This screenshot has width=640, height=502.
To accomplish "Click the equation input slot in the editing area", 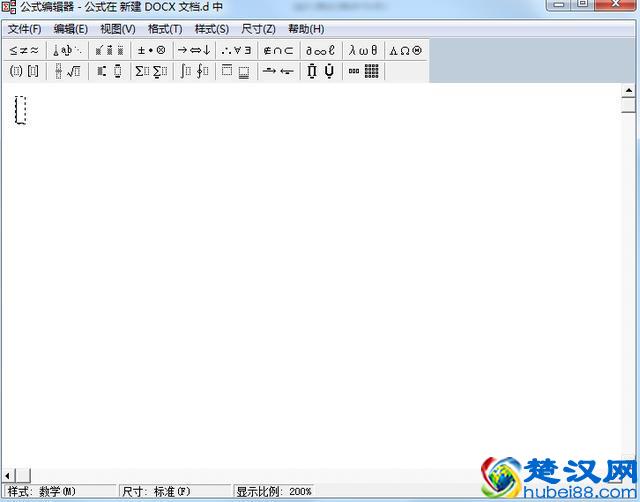I will point(20,110).
